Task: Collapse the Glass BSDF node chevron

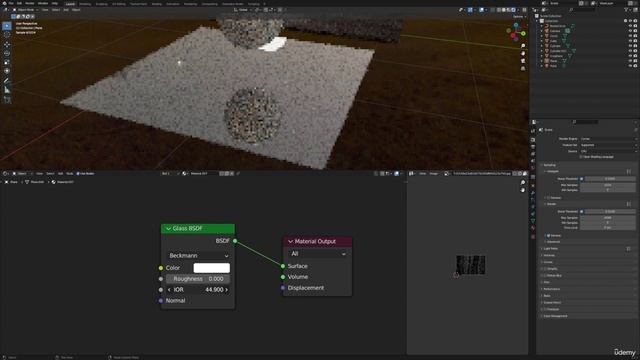Action: coord(168,229)
